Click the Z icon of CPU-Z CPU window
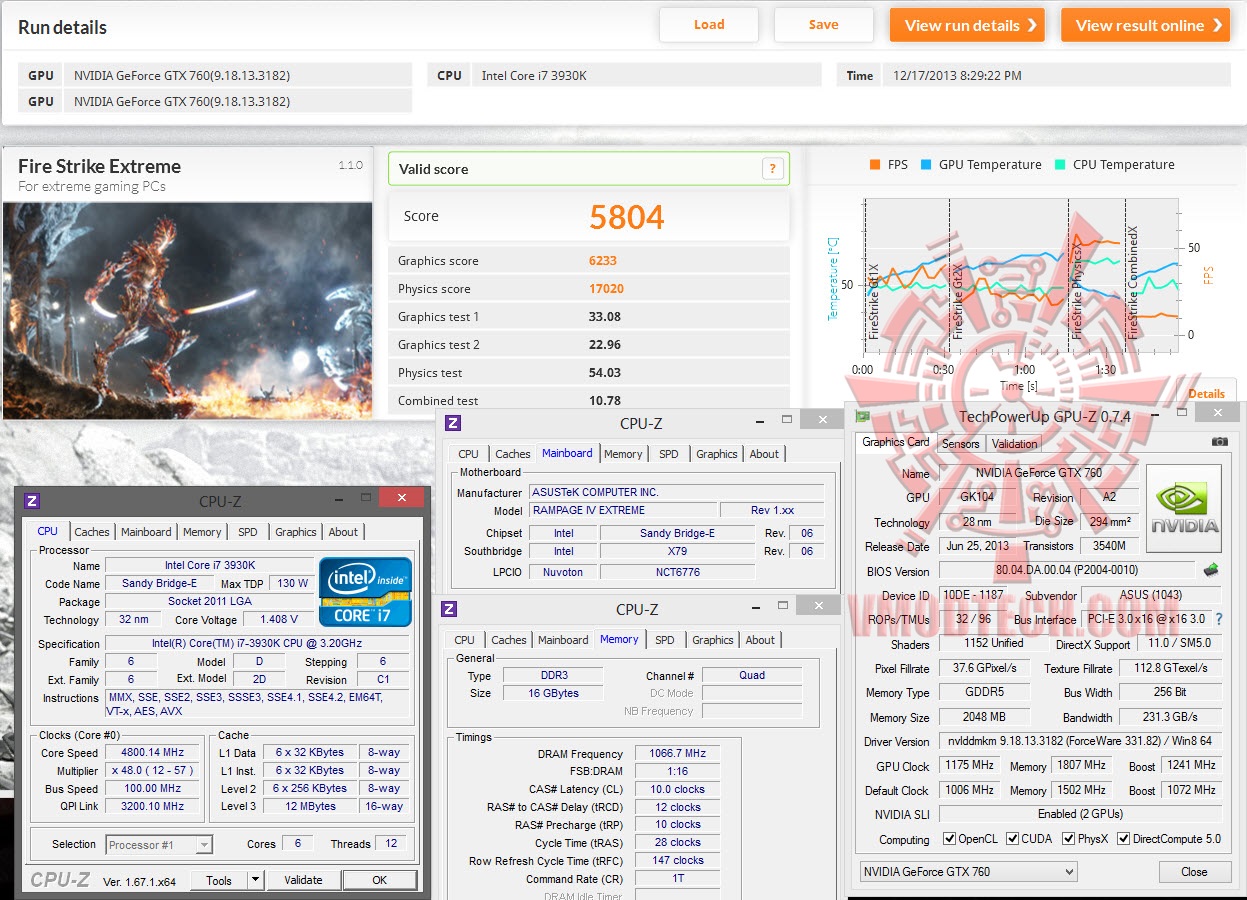This screenshot has width=1247, height=900. point(32,501)
